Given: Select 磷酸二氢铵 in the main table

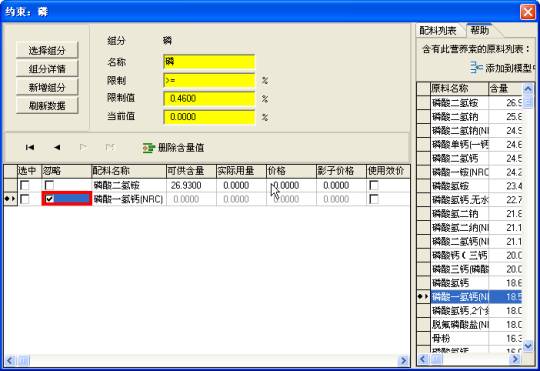Looking at the screenshot, I should pos(129,185).
